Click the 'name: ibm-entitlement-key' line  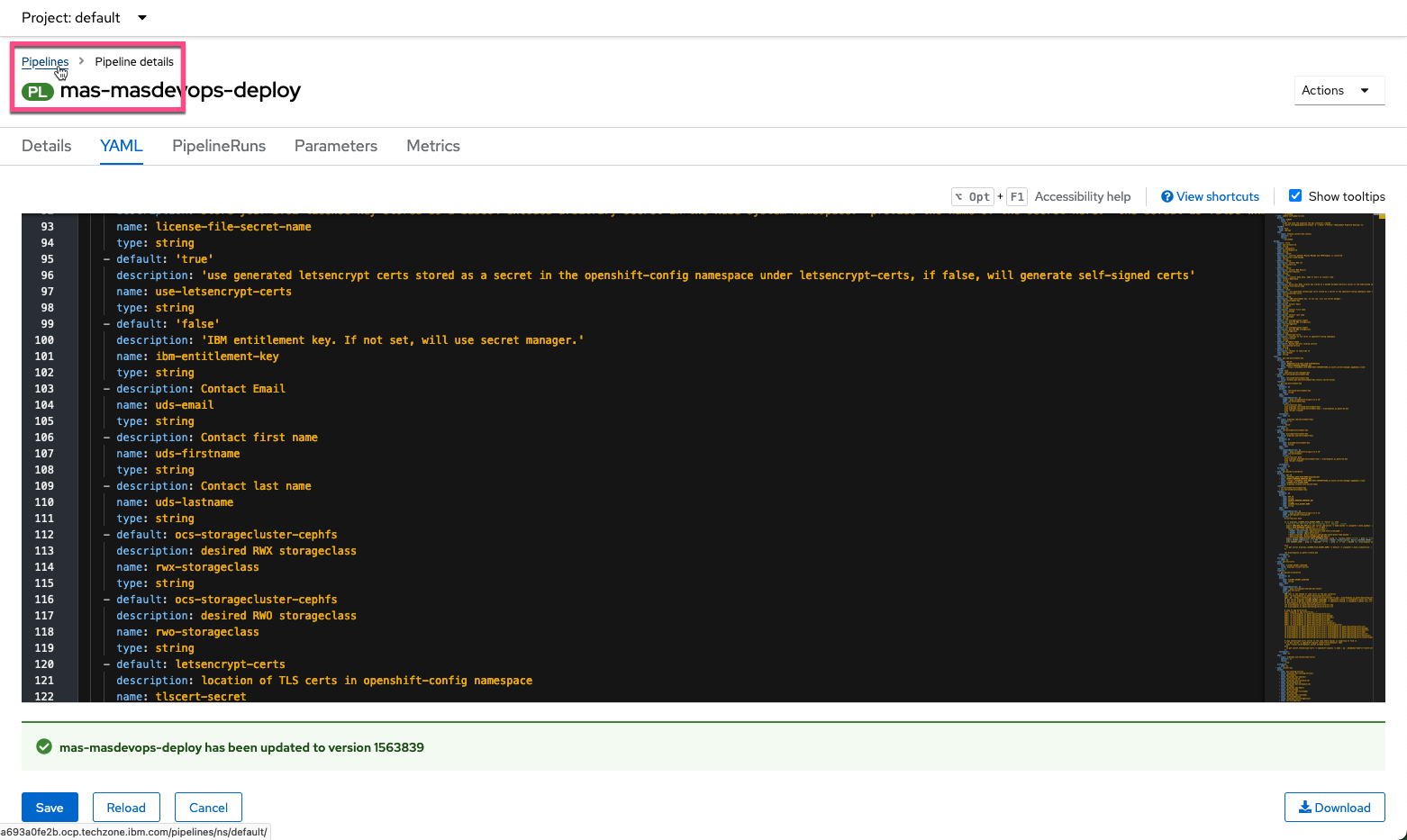click(197, 357)
